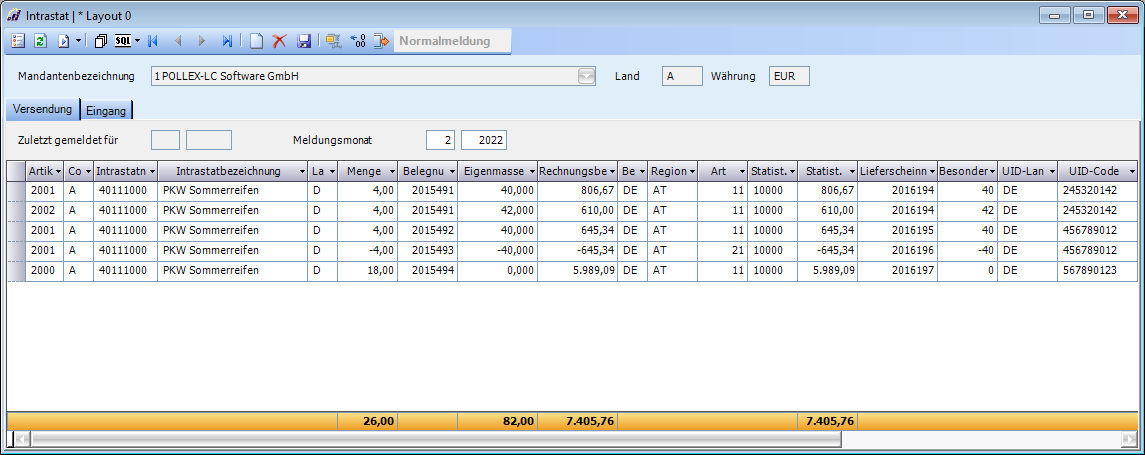Delete record with the red X icon
1145x455 pixels.
click(280, 41)
